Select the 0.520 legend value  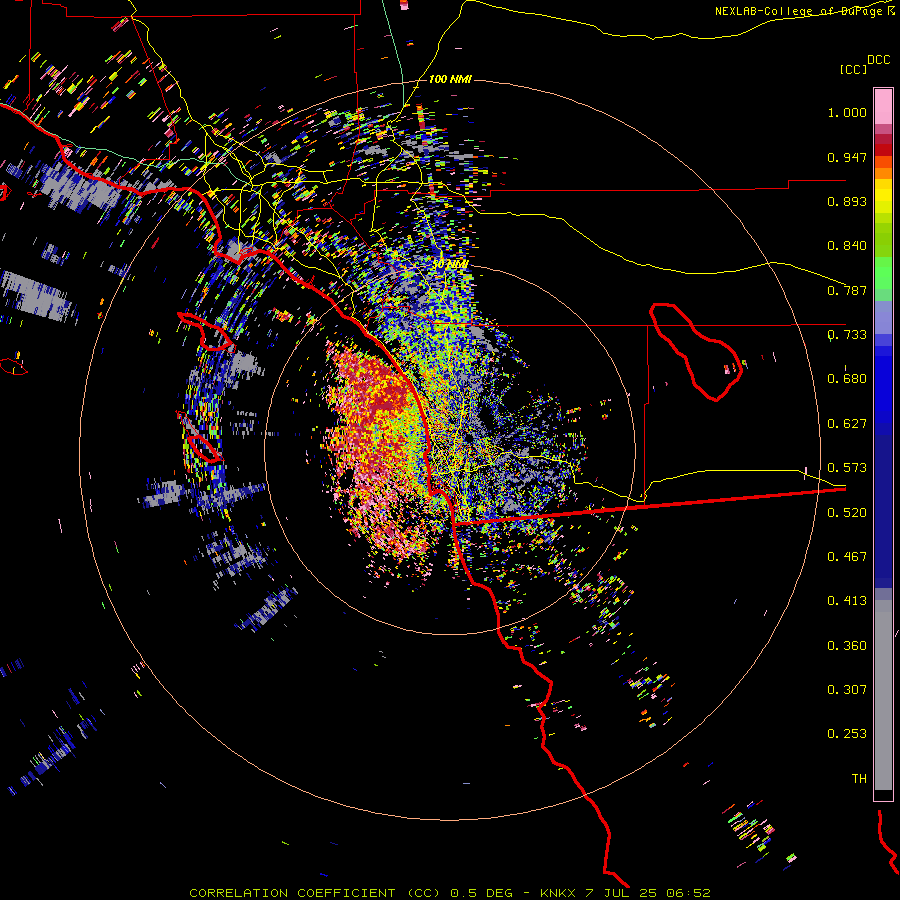[x=847, y=513]
